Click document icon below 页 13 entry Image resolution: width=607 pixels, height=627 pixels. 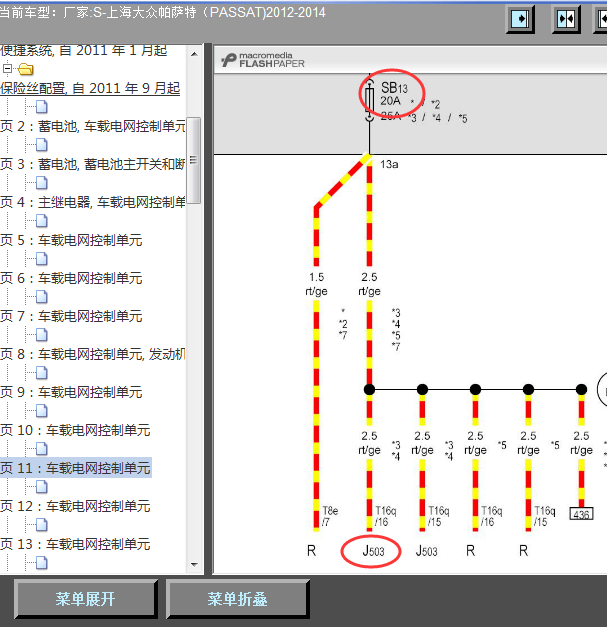pos(42,563)
